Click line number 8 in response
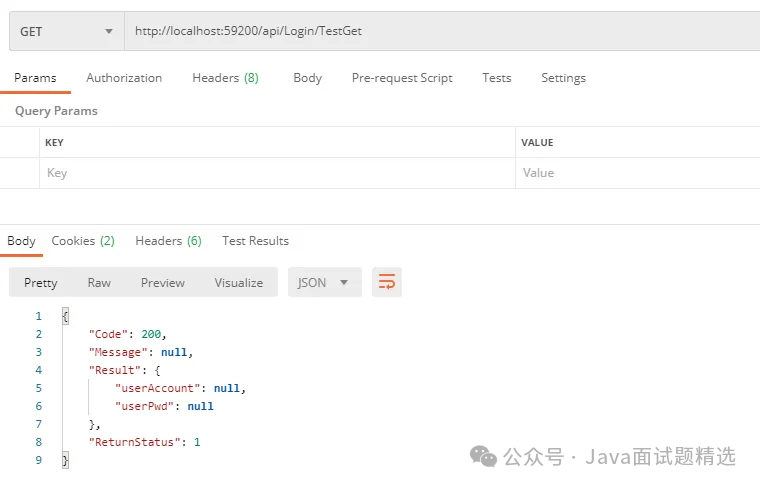 pyautogui.click(x=39, y=442)
